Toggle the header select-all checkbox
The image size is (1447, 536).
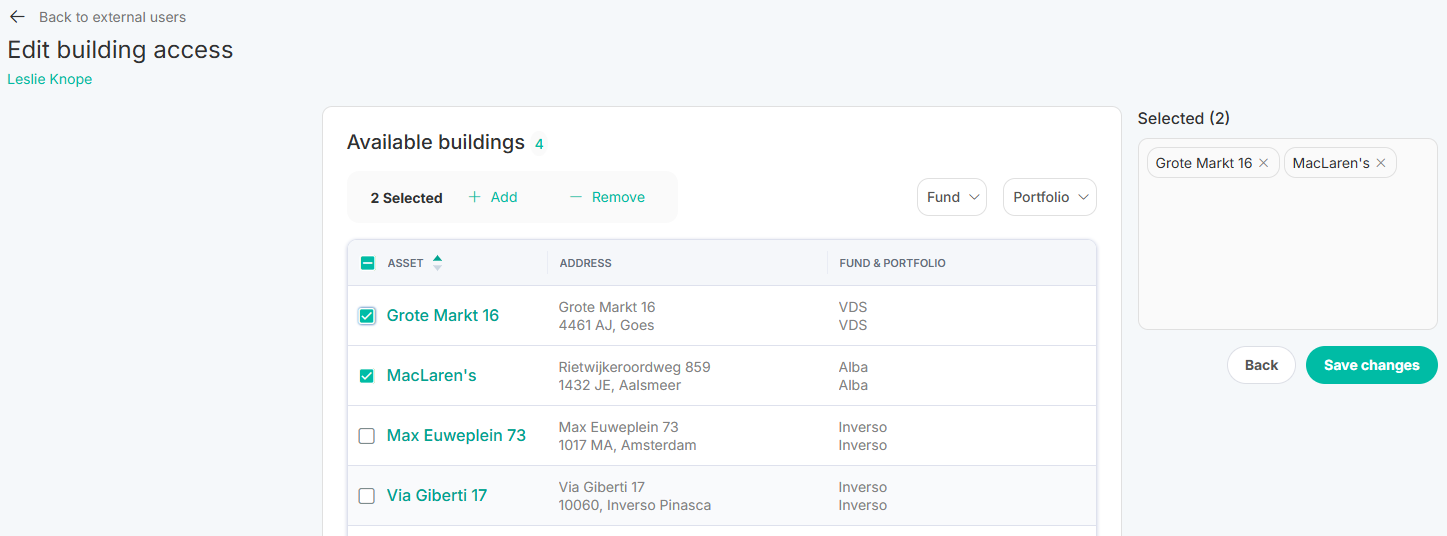tap(367, 263)
